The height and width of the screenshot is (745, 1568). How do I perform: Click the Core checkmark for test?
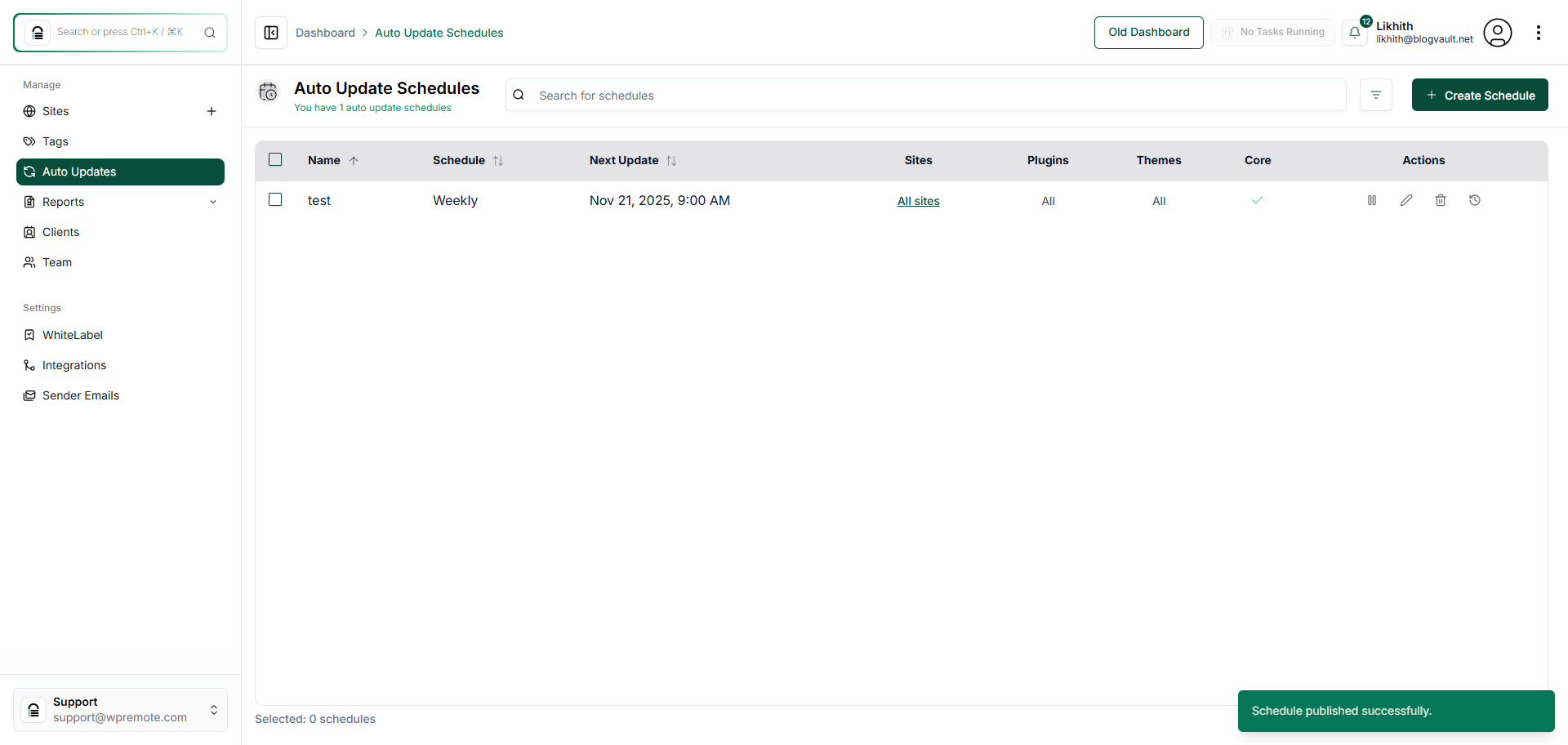(1258, 200)
